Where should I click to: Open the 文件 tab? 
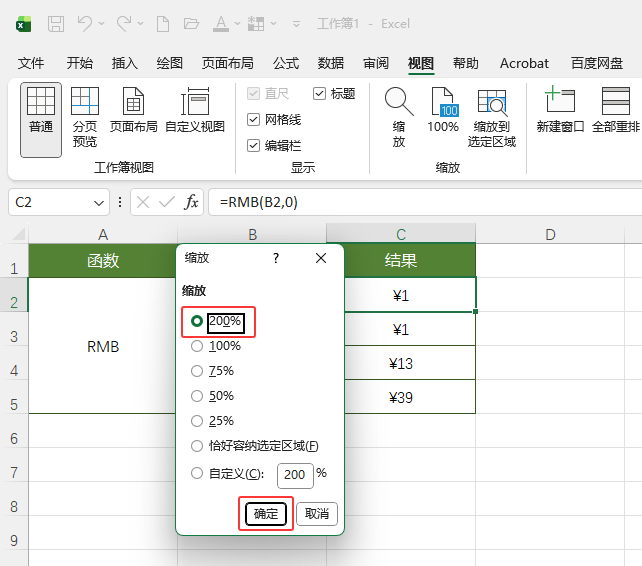click(x=31, y=63)
